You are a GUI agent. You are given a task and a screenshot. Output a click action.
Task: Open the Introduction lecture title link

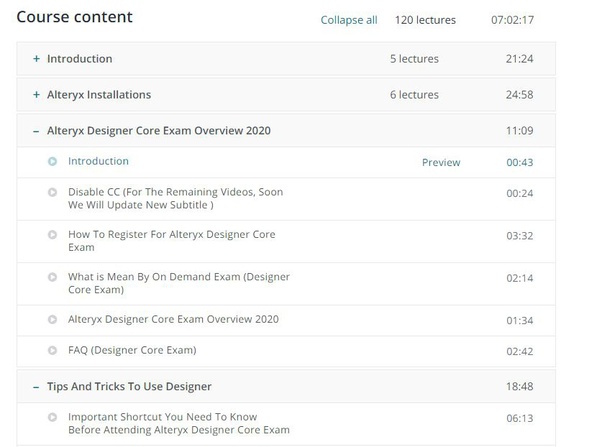[98, 161]
